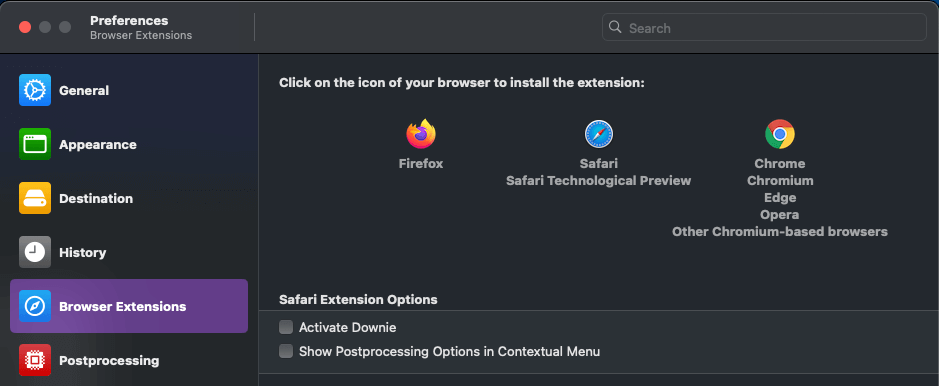Select the Appearance window icon

point(35,144)
